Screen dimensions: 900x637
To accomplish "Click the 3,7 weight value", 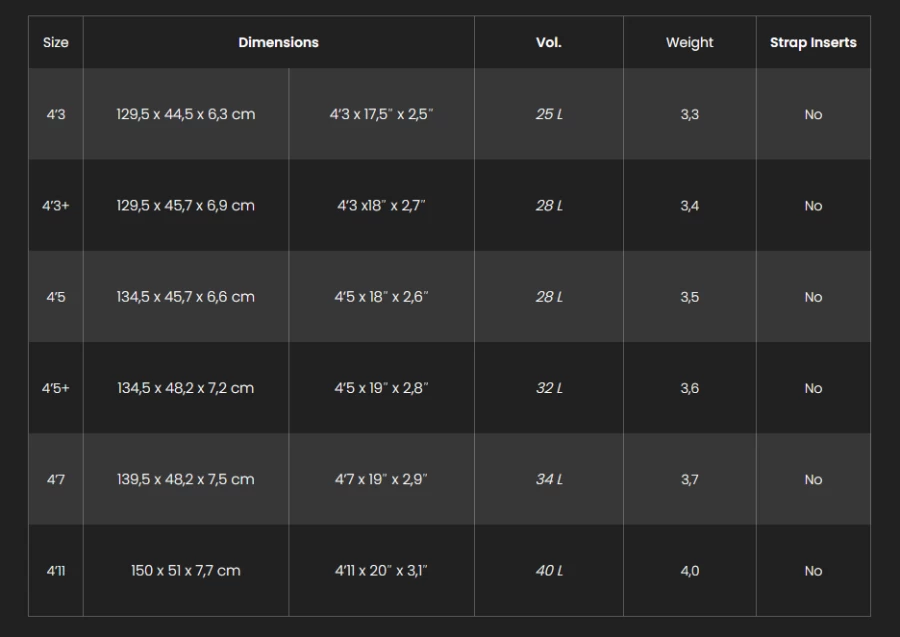I will (690, 479).
